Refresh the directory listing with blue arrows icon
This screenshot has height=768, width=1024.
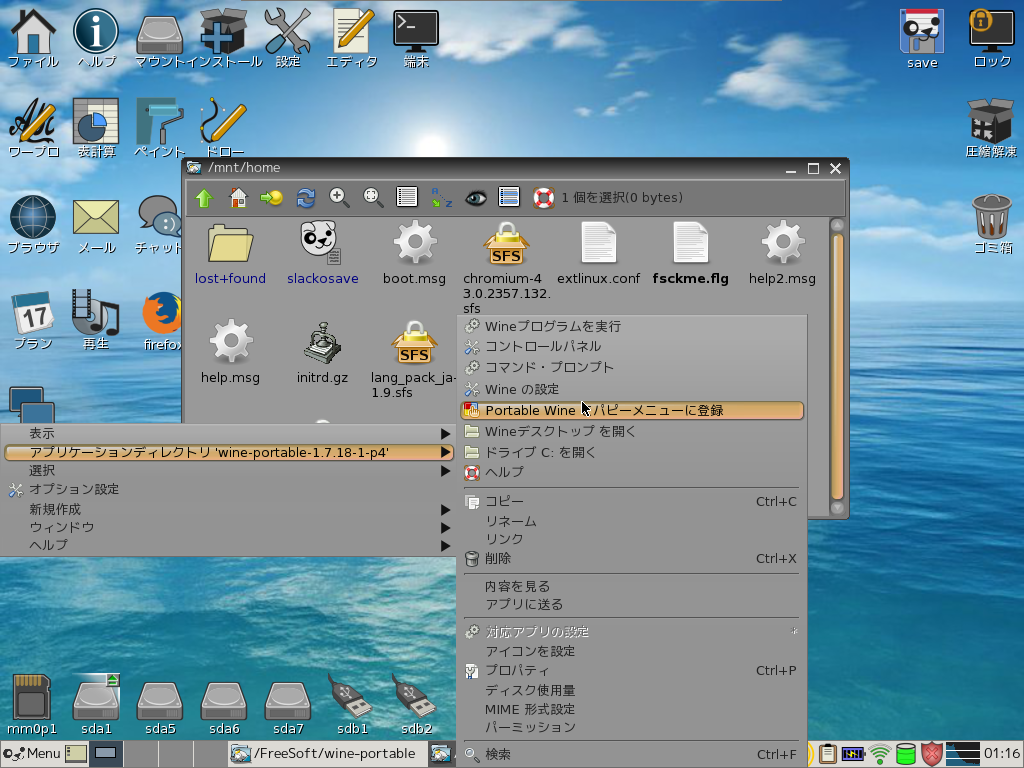coord(305,198)
